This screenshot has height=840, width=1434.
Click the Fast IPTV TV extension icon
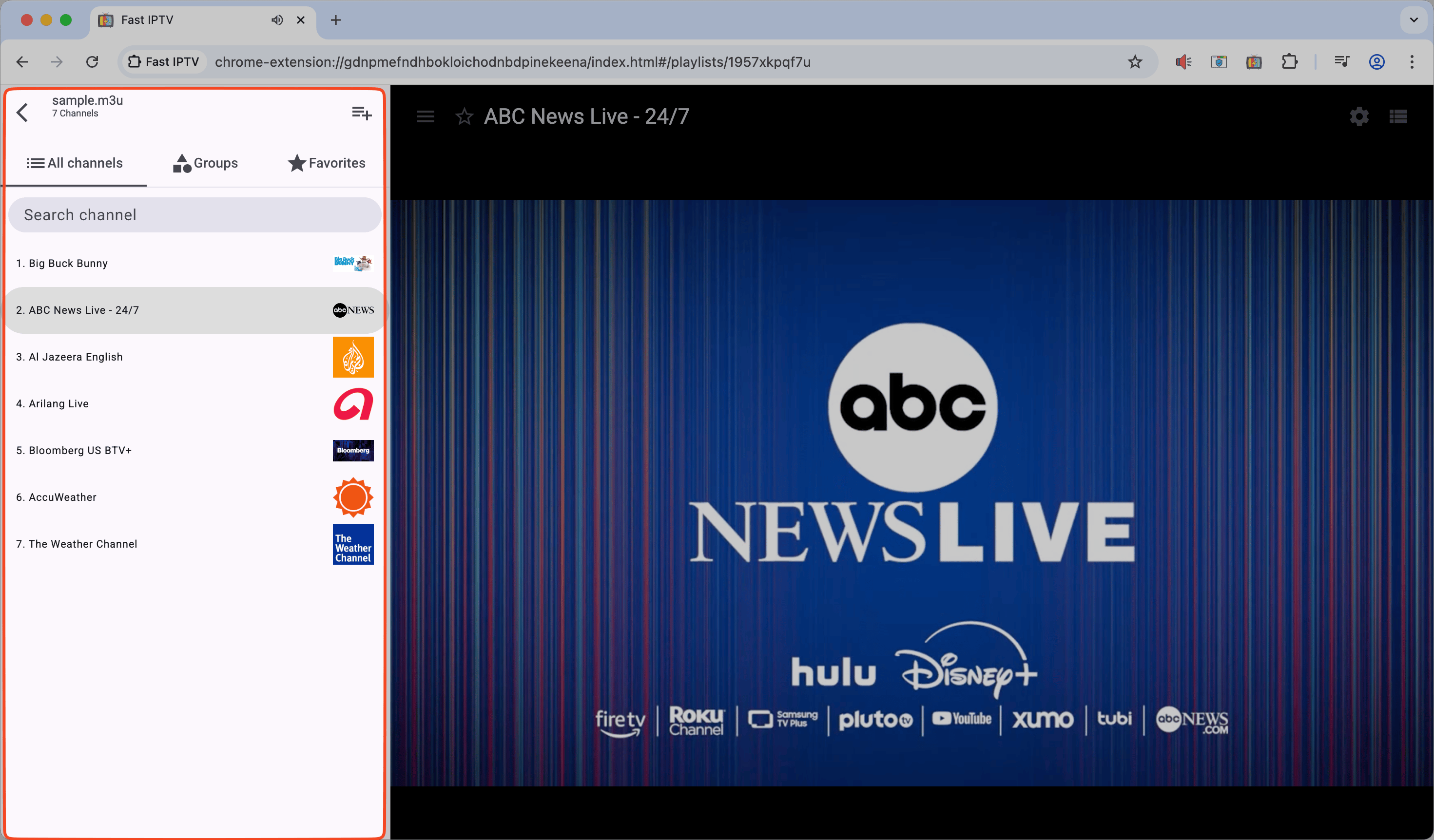click(x=1254, y=61)
